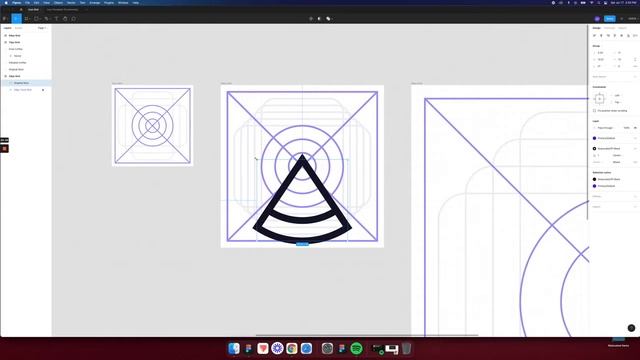Enable Fix position when scrolling checkbox

(x=595, y=111)
